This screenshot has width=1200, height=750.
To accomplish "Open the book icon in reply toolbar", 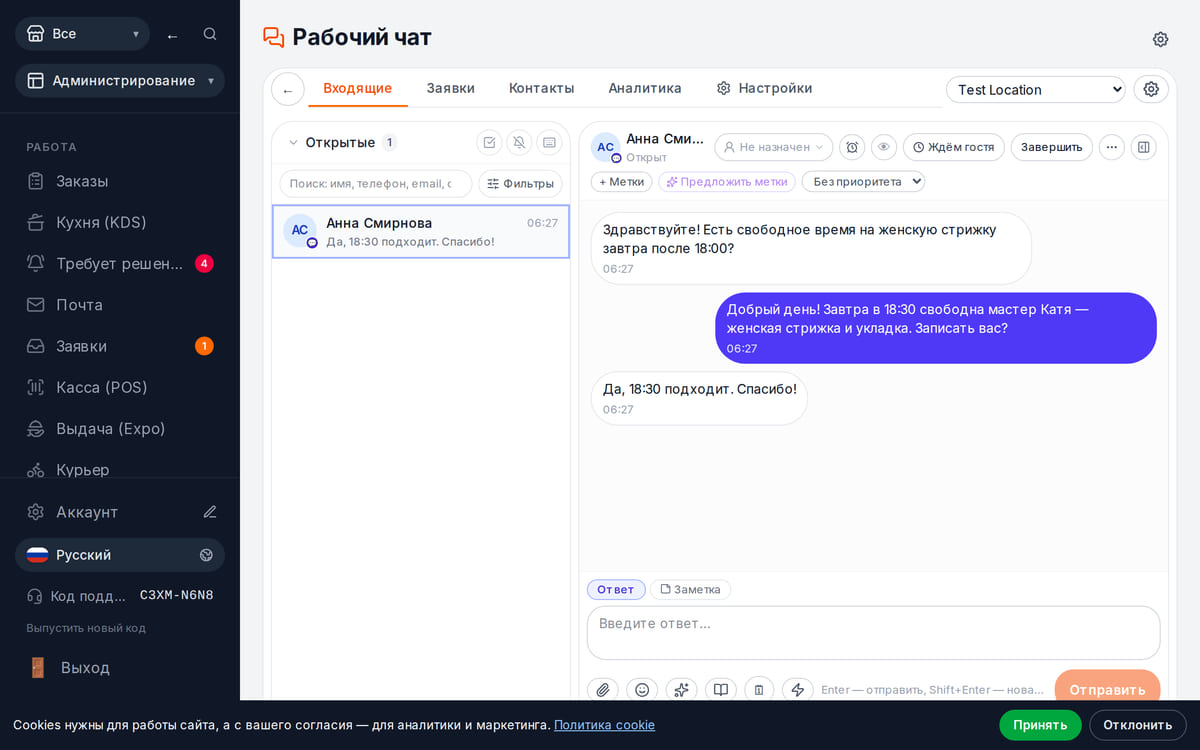I will tap(721, 689).
